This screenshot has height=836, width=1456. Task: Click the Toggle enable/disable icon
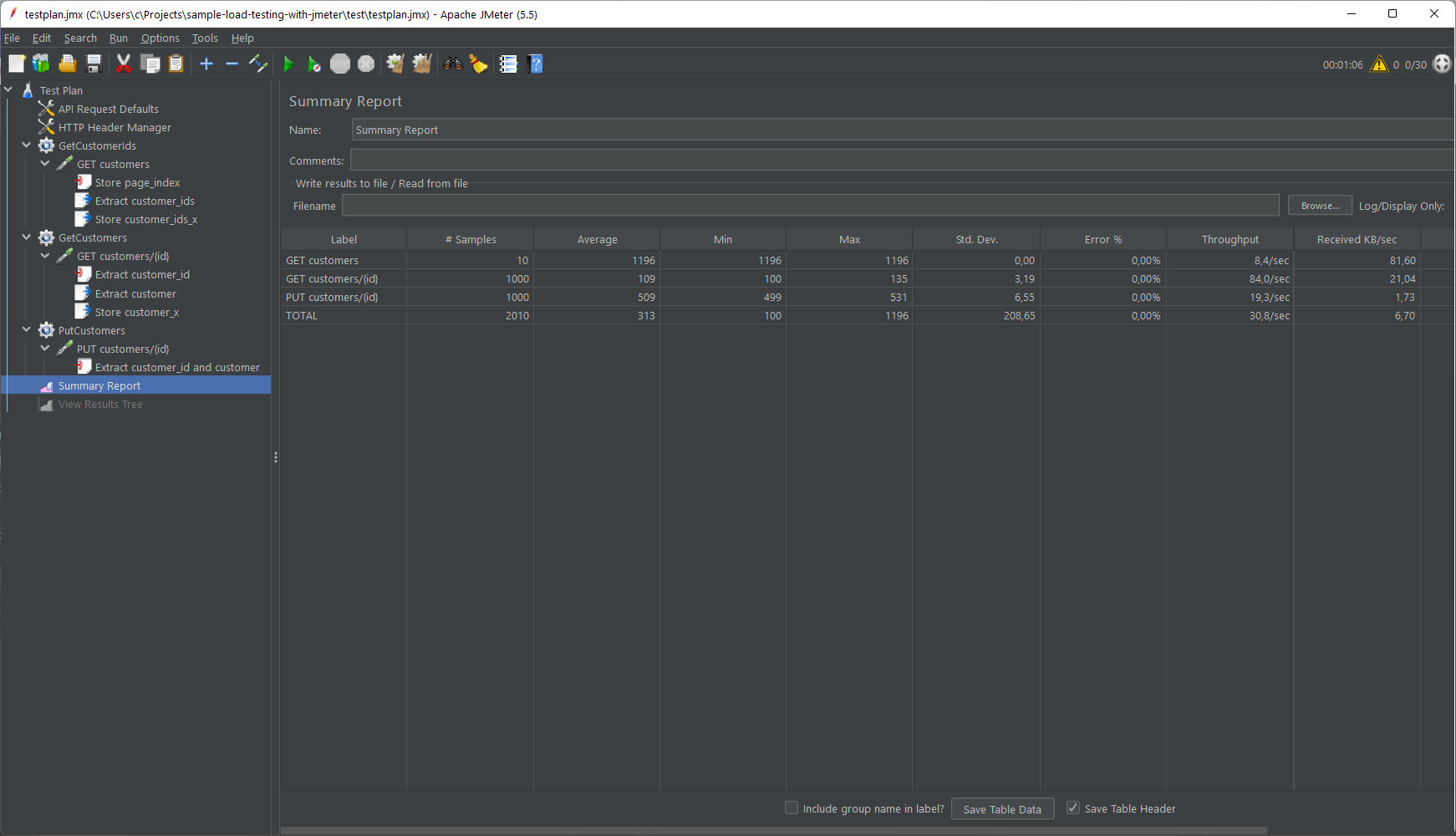[x=258, y=64]
